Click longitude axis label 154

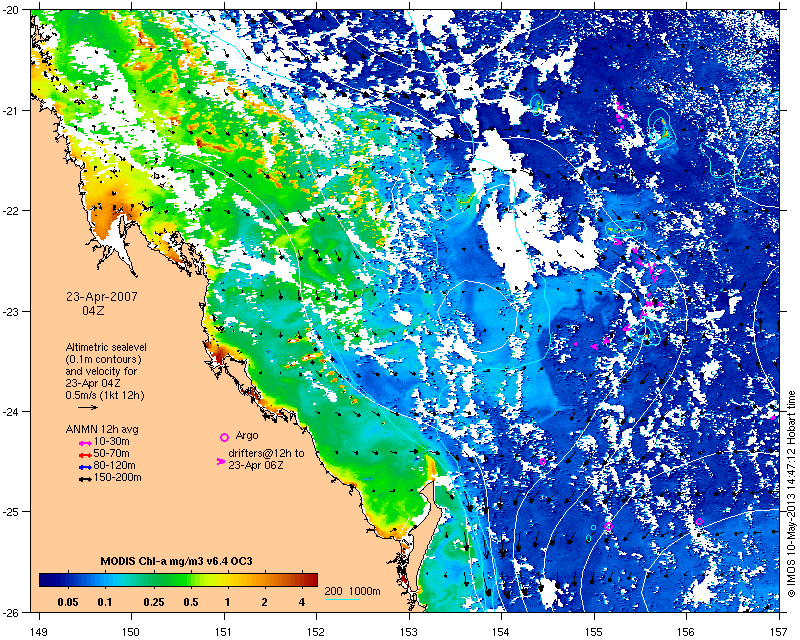(x=502, y=632)
